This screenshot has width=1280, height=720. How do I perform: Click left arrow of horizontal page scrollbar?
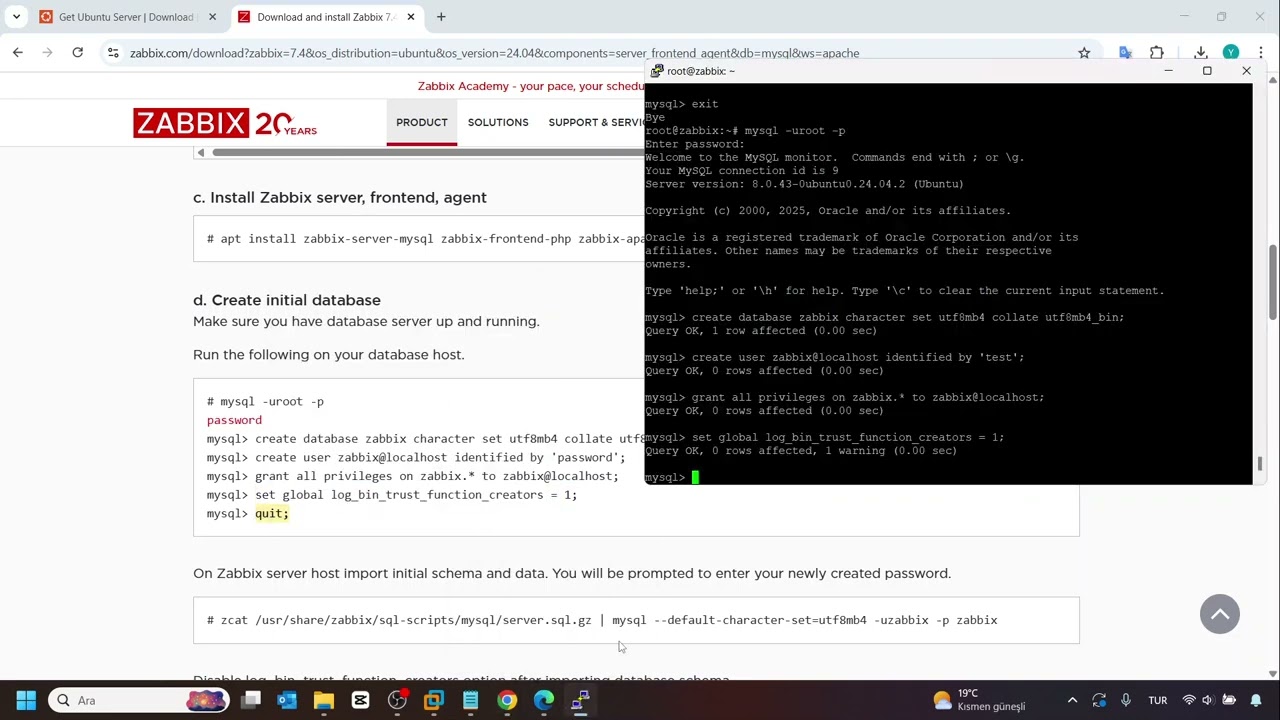pyautogui.click(x=201, y=152)
